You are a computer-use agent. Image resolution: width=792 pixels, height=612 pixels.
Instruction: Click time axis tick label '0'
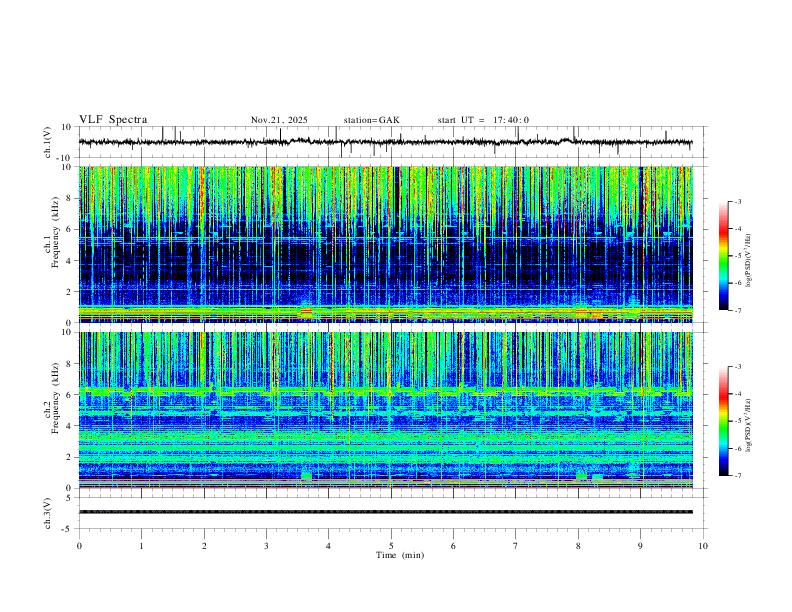[79, 546]
